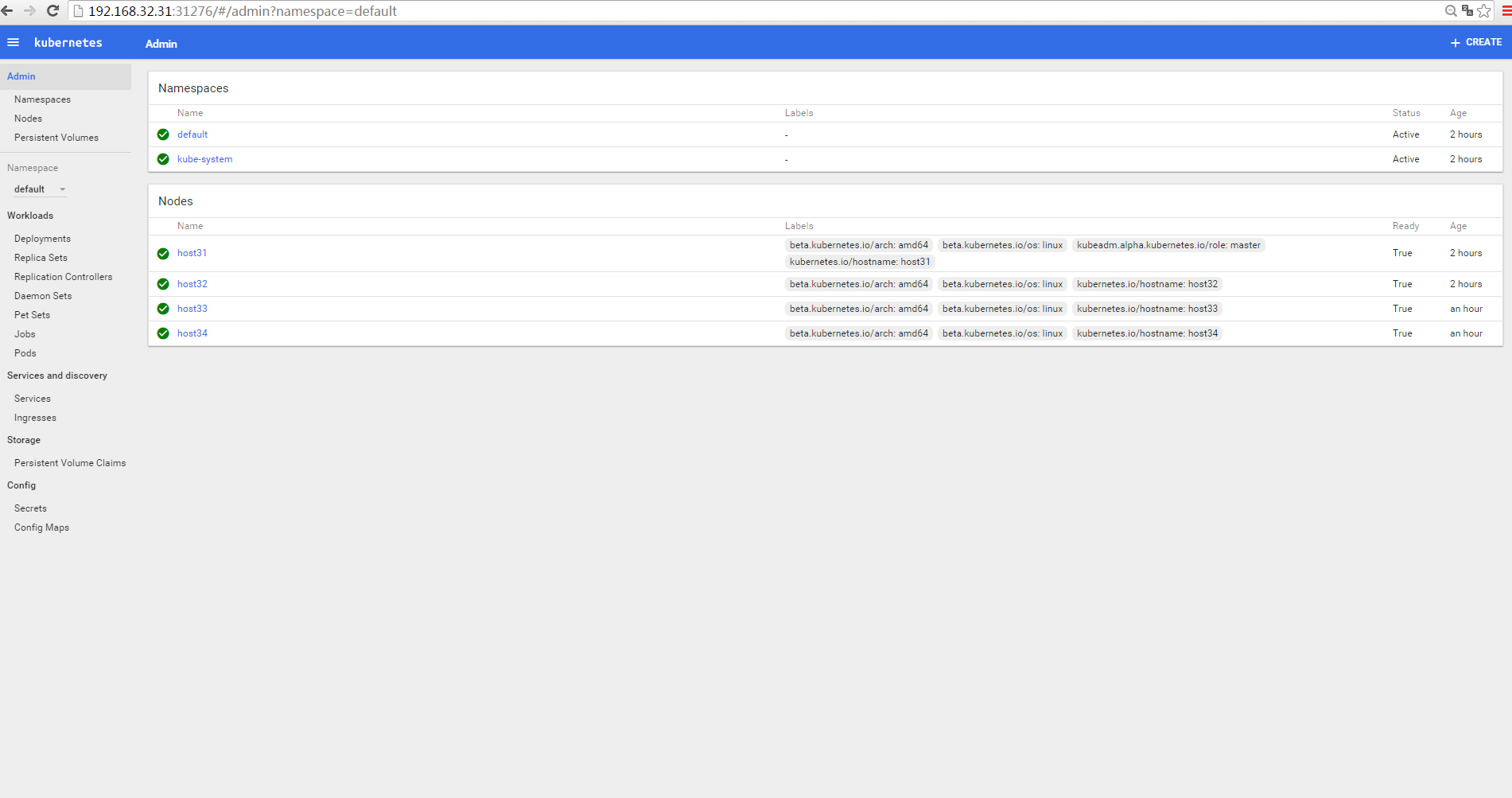Open Pet Sets in the sidebar
Image resolution: width=1512 pixels, height=798 pixels.
coord(32,315)
